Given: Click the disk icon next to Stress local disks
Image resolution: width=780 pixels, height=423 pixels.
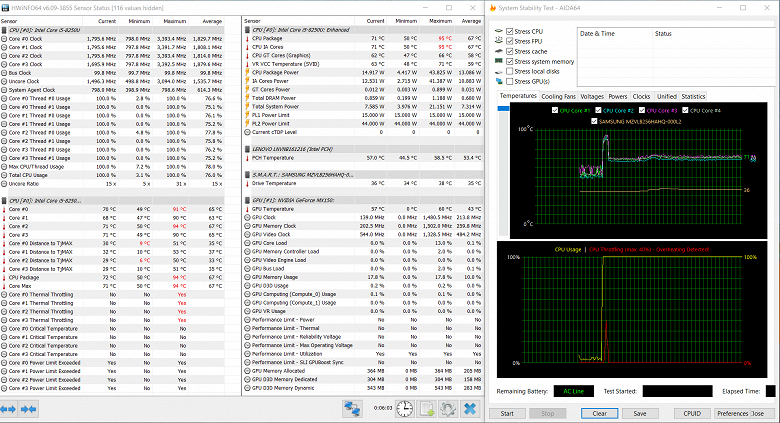Looking at the screenshot, I should [x=499, y=71].
